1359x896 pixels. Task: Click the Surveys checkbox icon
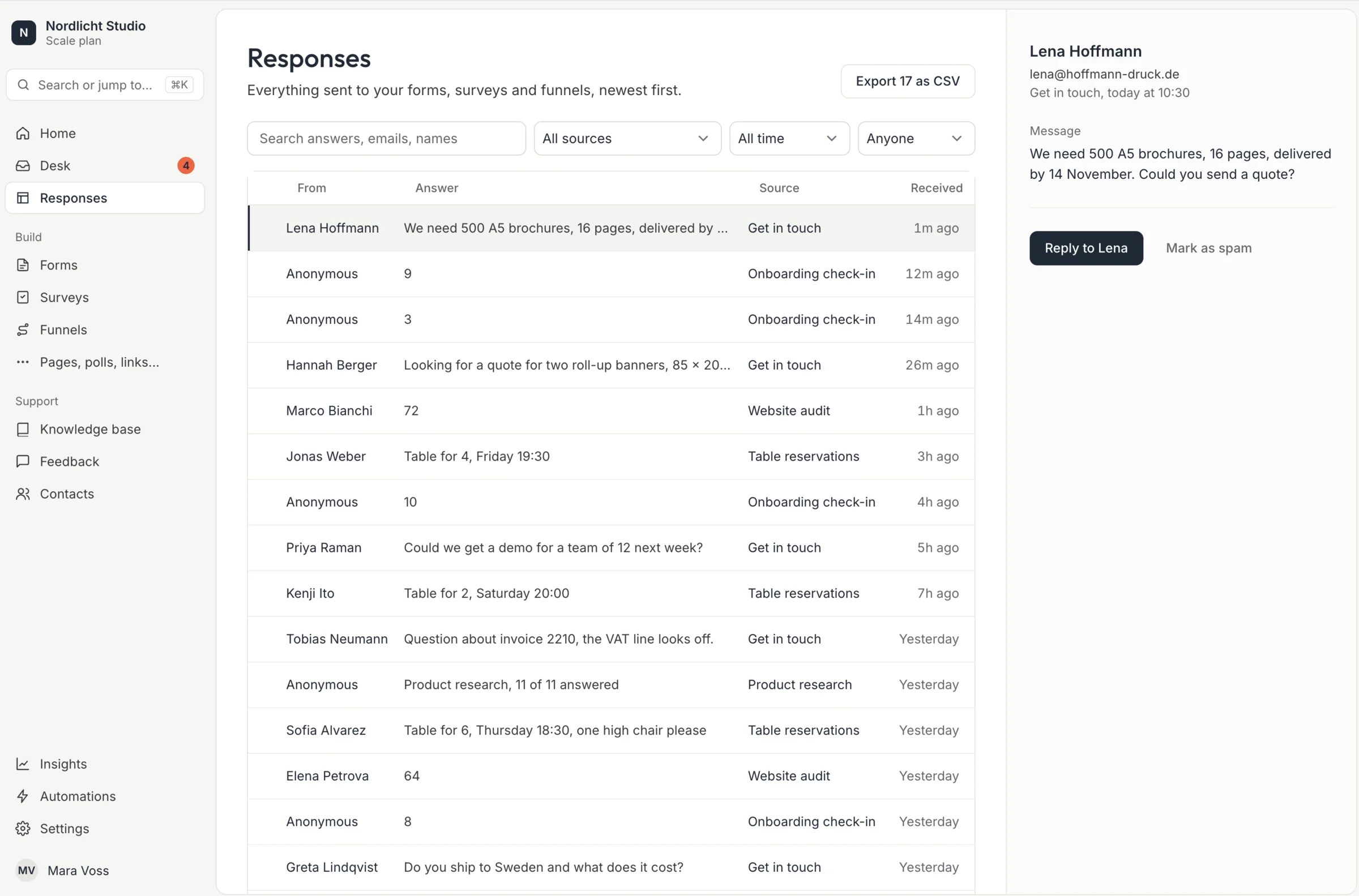tap(23, 297)
